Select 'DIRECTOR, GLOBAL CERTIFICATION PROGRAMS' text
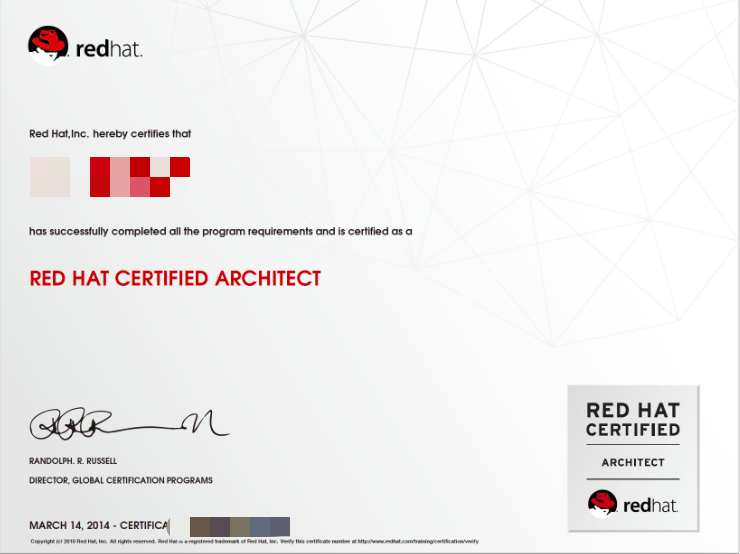This screenshot has height=554, width=740. (121, 480)
